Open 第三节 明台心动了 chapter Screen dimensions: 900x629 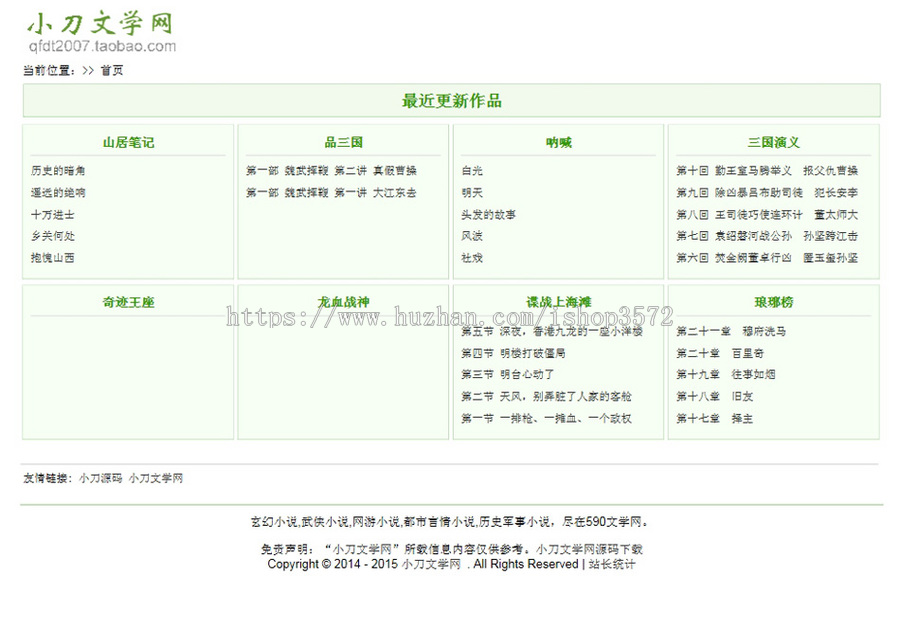[507, 374]
